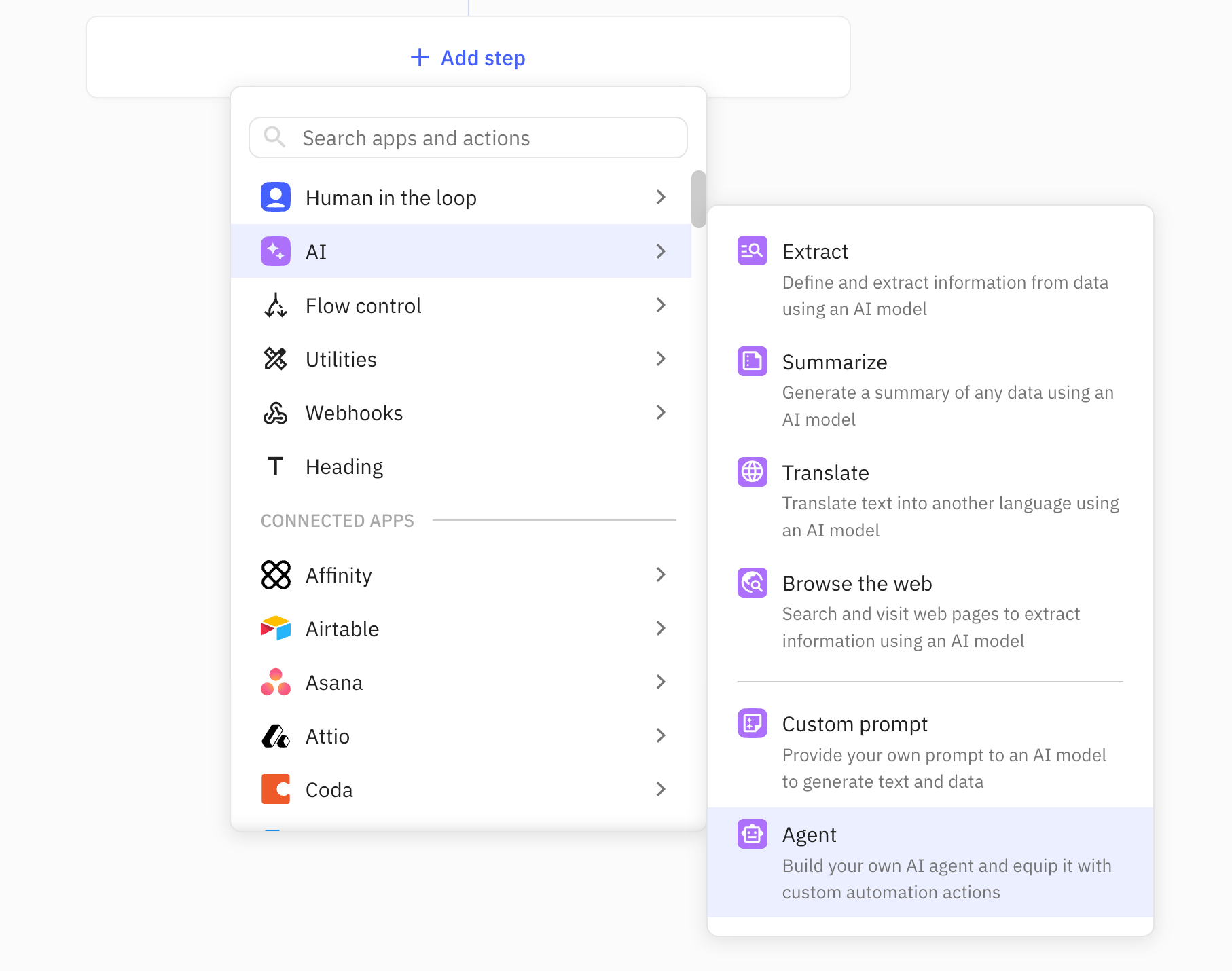
Task: Click the CONNECTED APPS section label
Action: coord(338,521)
